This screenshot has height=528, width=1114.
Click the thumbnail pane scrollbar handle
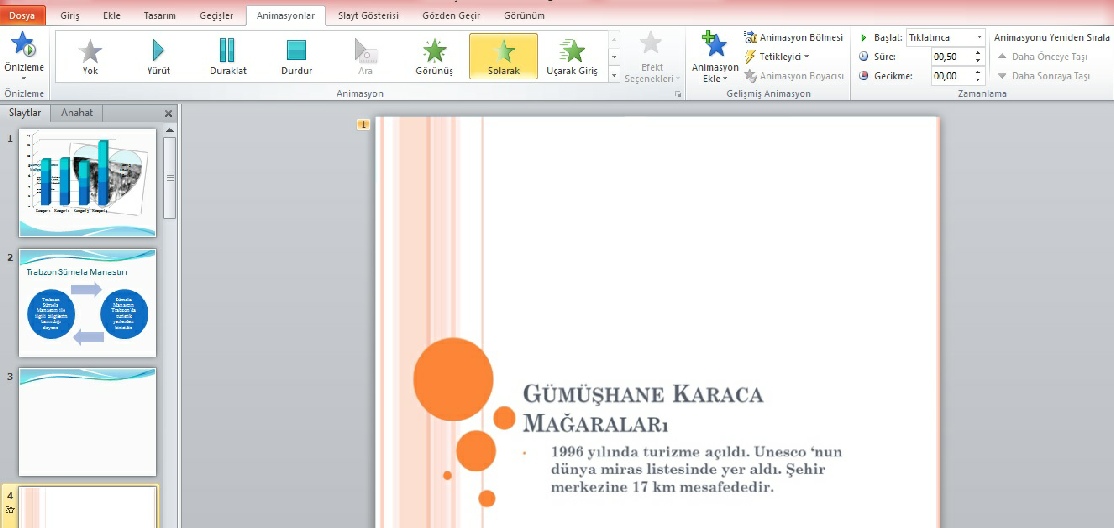pos(169,178)
